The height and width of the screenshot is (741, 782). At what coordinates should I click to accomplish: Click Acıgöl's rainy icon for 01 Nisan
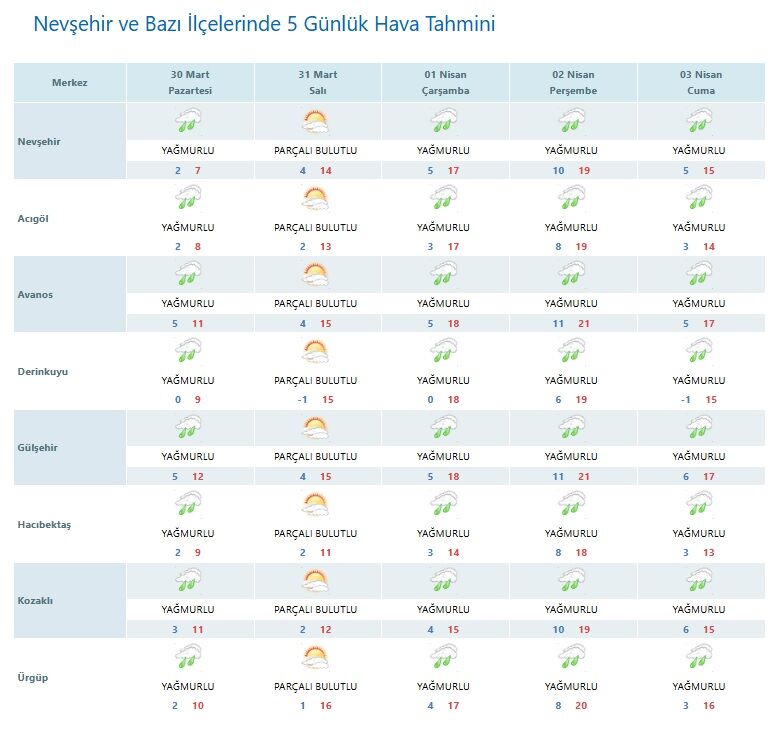click(x=444, y=199)
